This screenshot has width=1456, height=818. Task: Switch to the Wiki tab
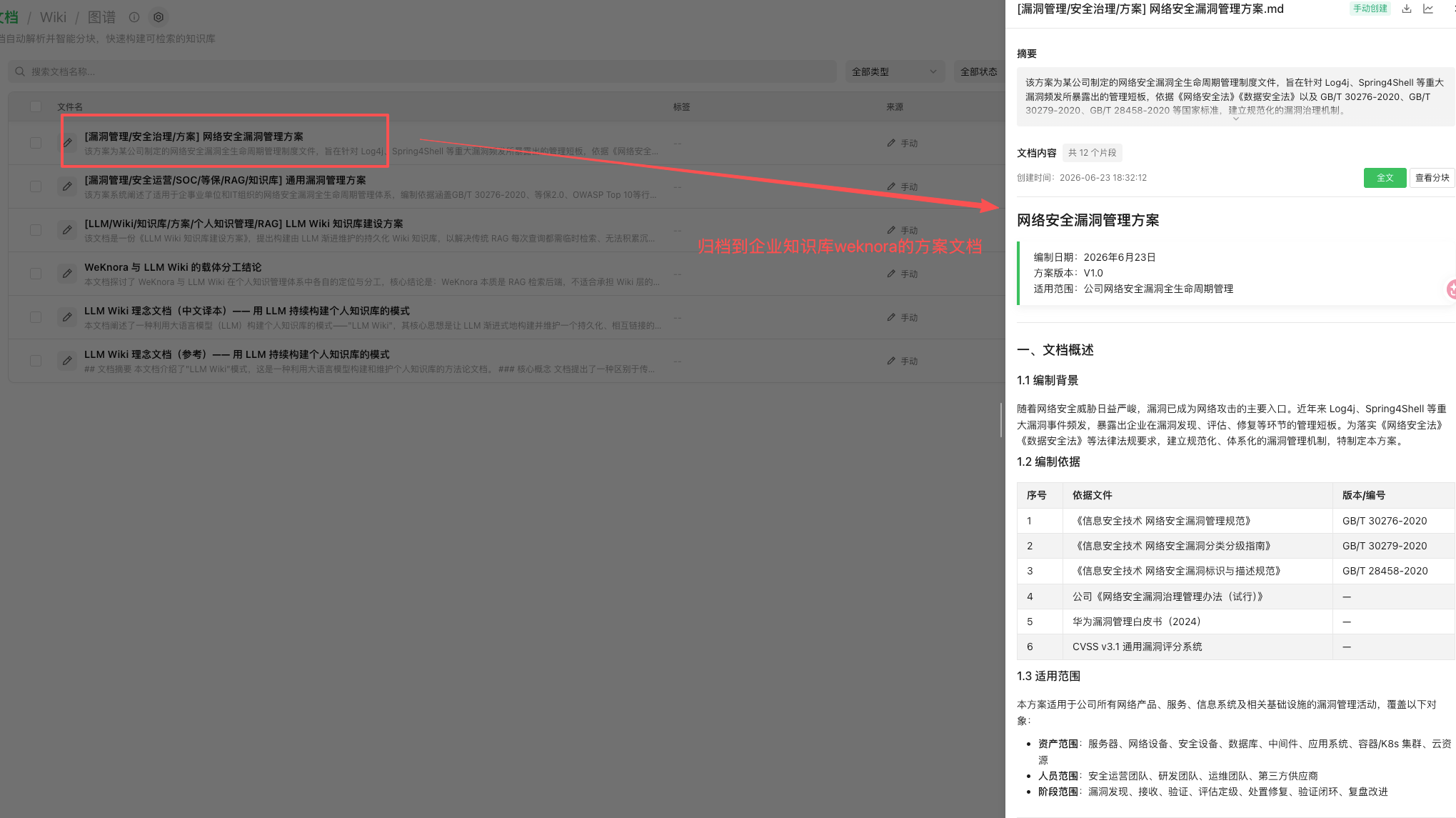(x=54, y=17)
